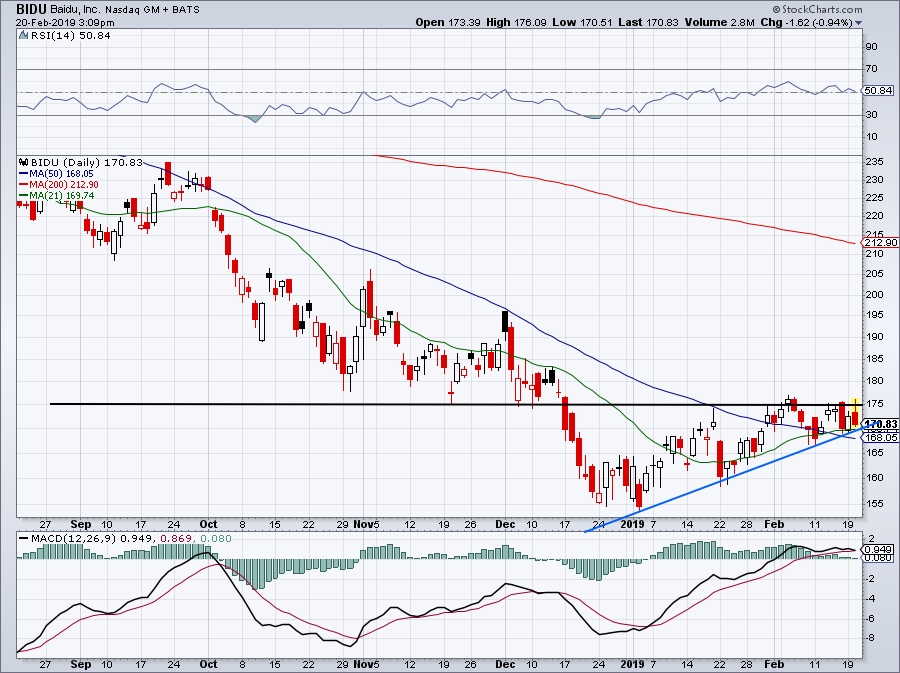Click the 50.84 RSI value tag on axis

(x=878, y=91)
